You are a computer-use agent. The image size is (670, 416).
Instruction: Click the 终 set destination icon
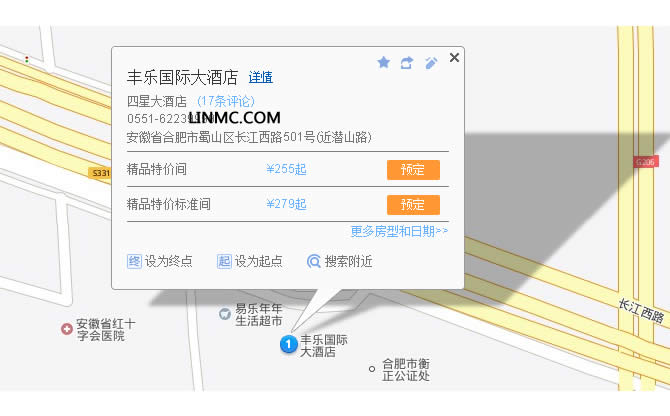[134, 261]
